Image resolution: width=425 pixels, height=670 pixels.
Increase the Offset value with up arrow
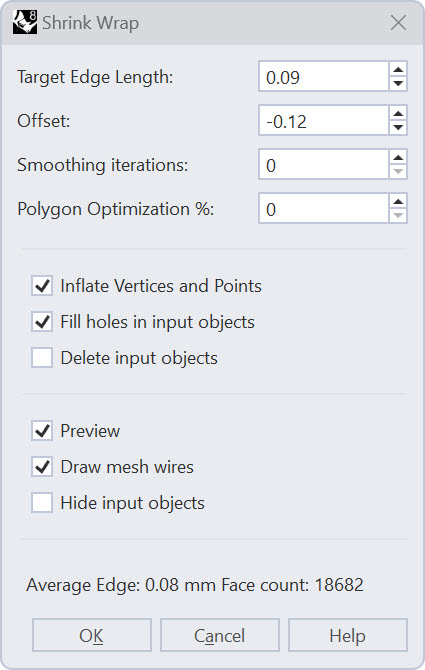click(x=398, y=114)
